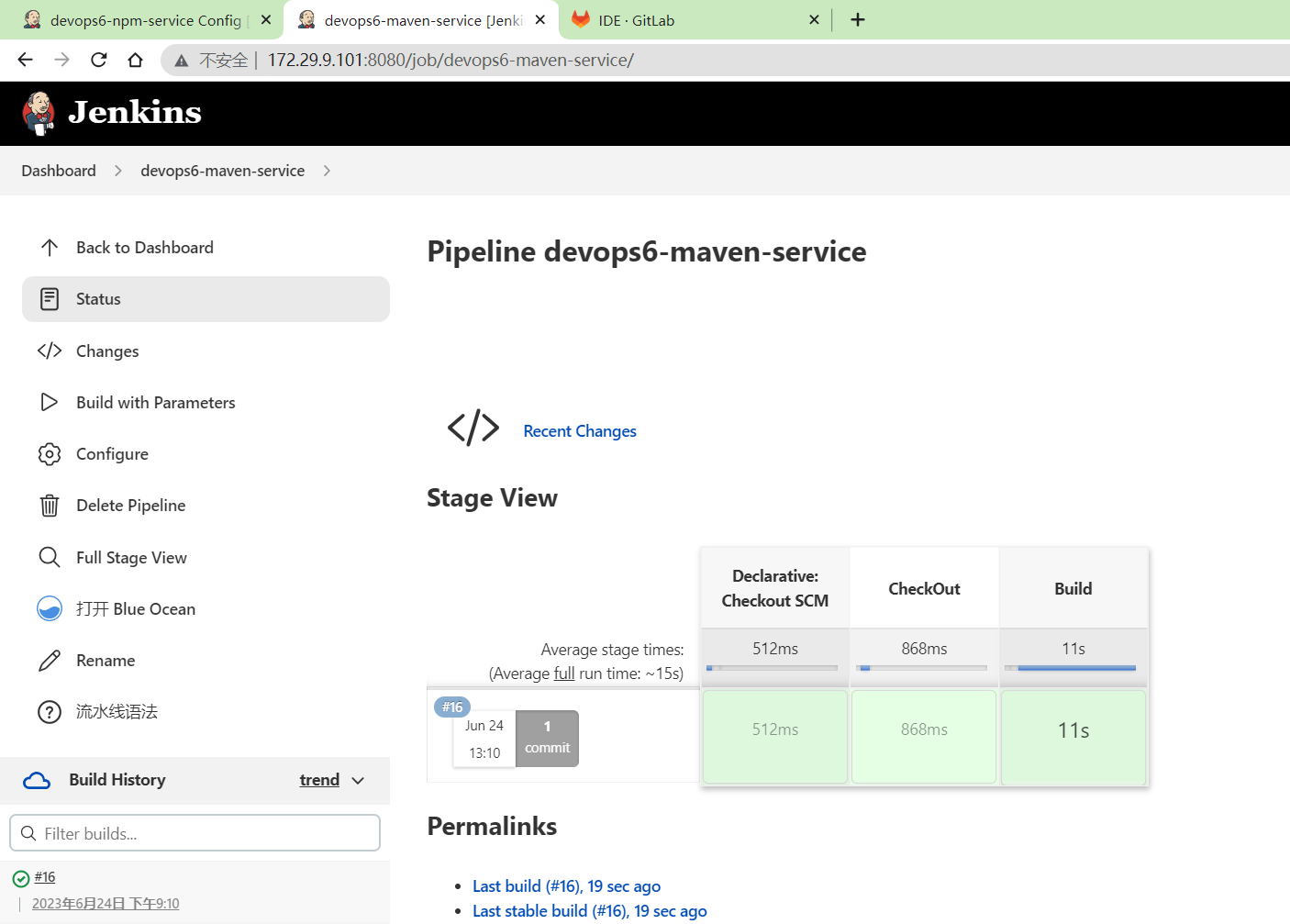This screenshot has width=1290, height=924.
Task: Expand the Build History trend dropdown arrow
Action: 358,780
